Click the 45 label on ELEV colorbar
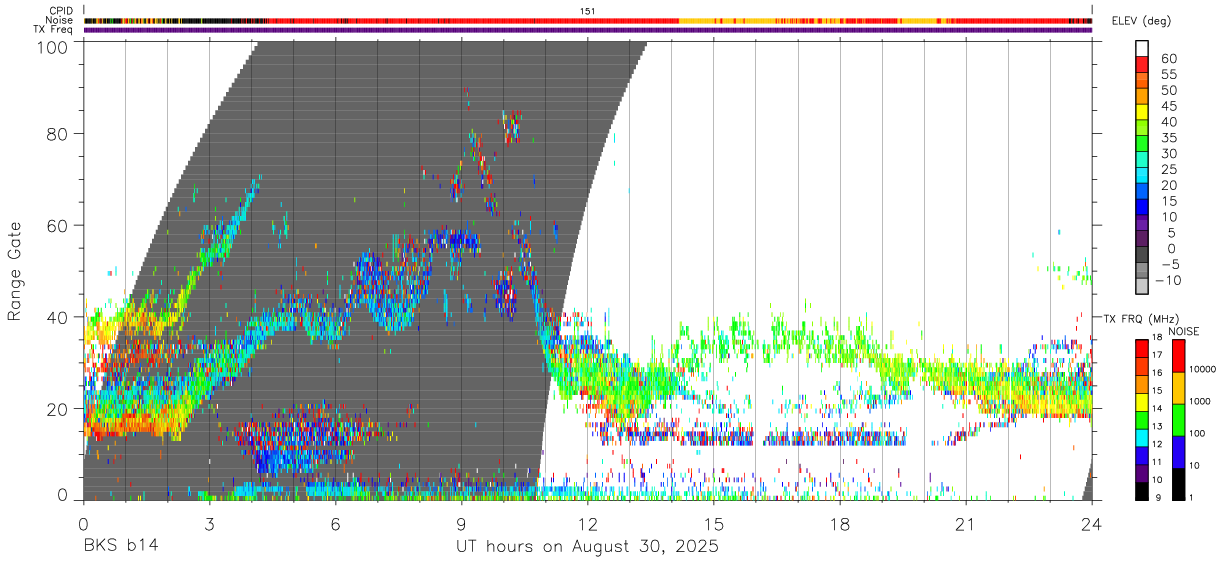The width and height of the screenshot is (1228, 567). click(x=1168, y=106)
